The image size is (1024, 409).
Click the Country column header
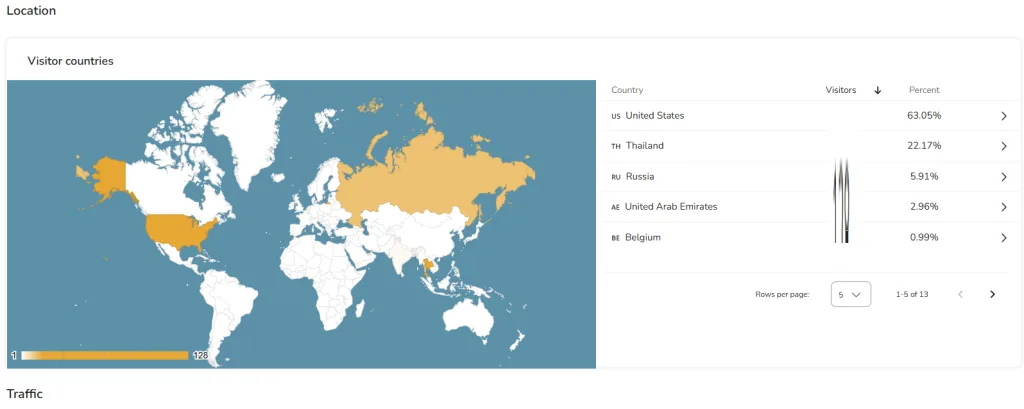tap(627, 90)
